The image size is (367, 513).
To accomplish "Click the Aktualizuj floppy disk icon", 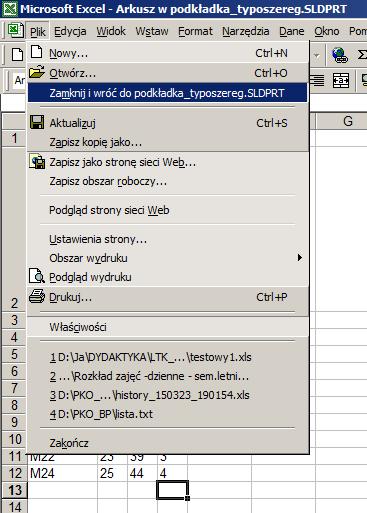I will pyautogui.click(x=37, y=122).
